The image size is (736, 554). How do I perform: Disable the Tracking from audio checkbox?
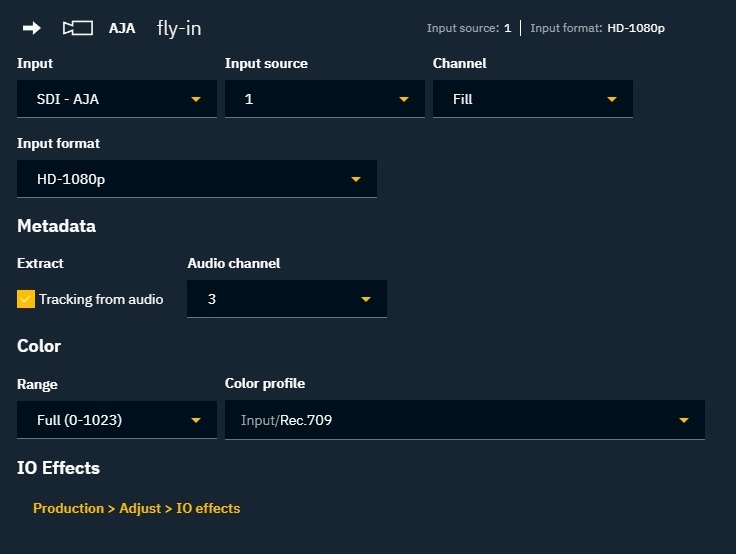click(x=26, y=299)
